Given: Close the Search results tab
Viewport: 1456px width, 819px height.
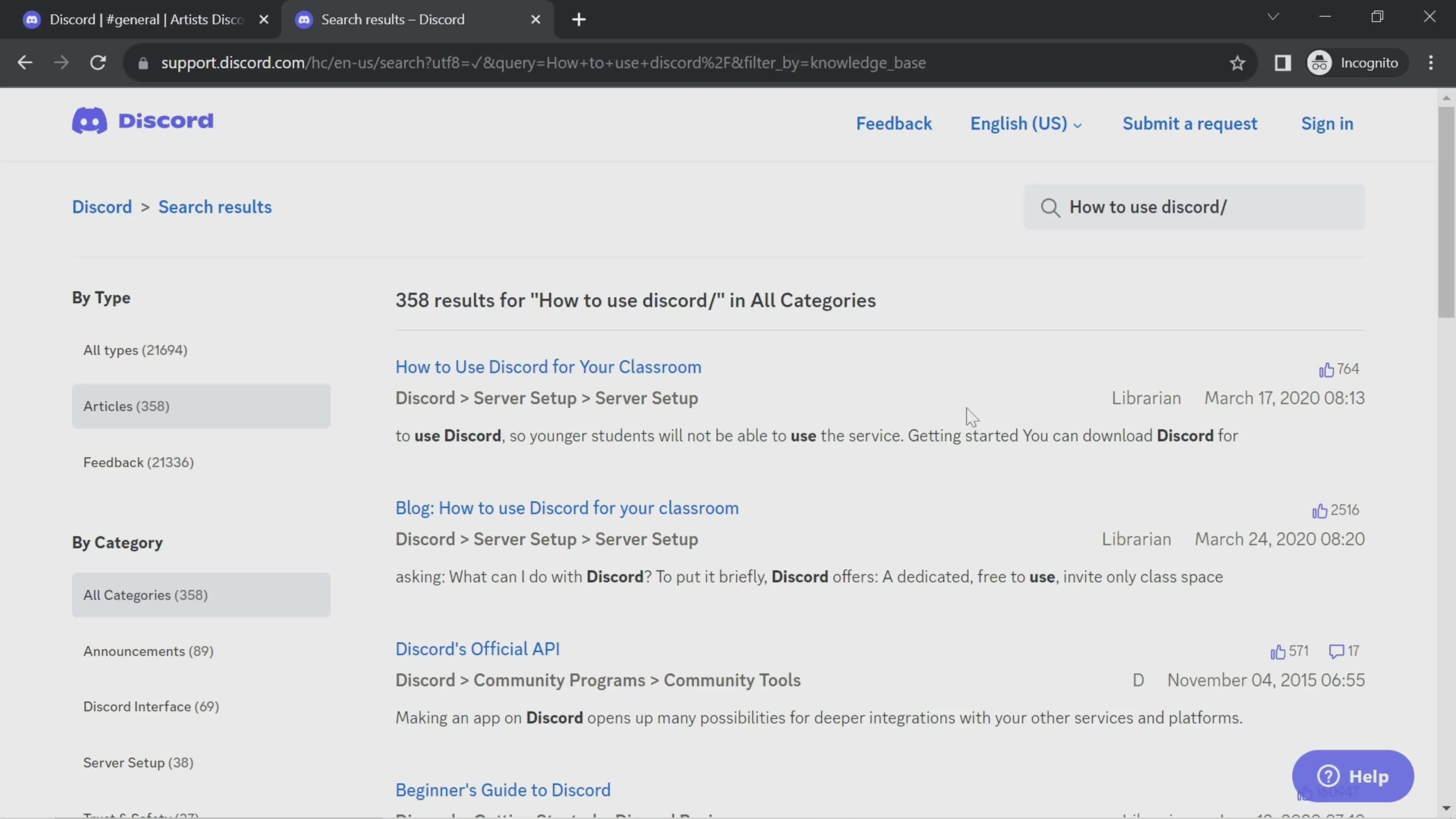Looking at the screenshot, I should tap(536, 20).
